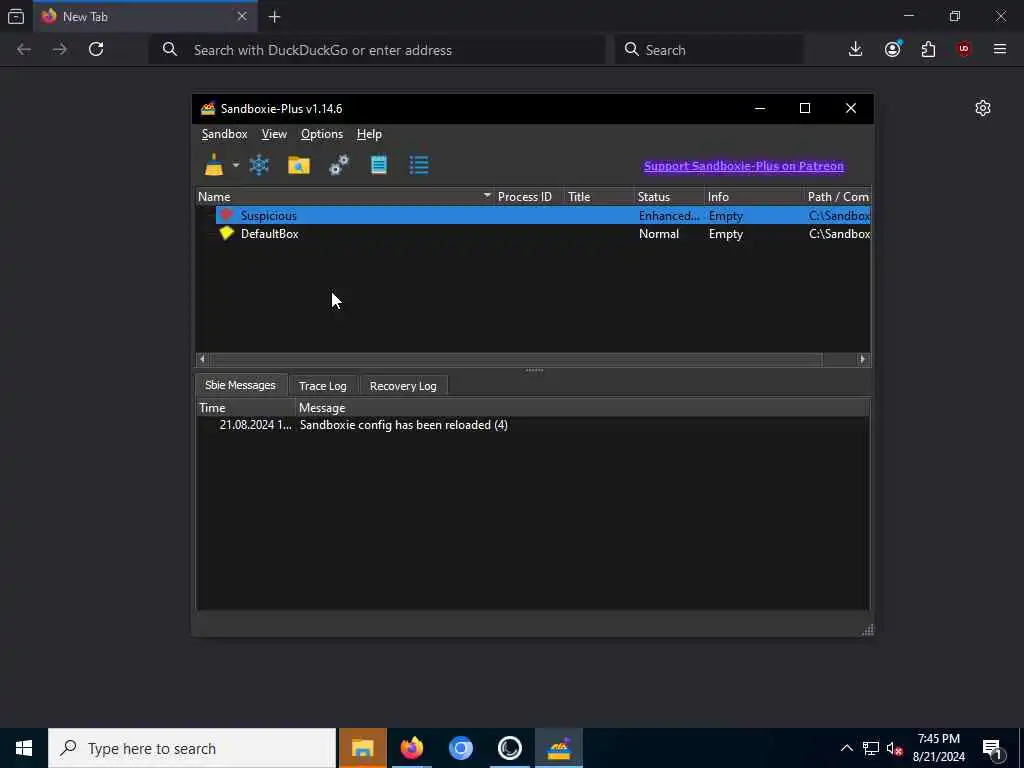Click the Time column header in messages
The image size is (1024, 768).
click(x=246, y=408)
